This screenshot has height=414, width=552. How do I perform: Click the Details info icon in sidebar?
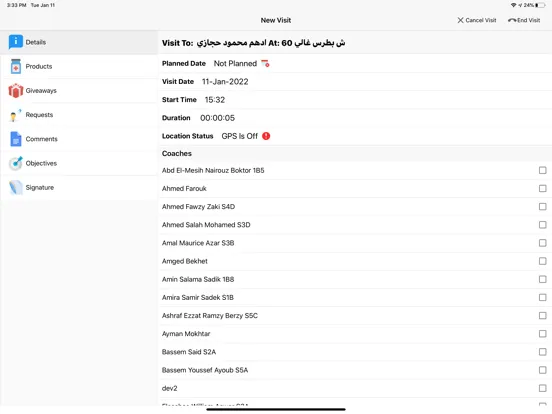[x=15, y=42]
